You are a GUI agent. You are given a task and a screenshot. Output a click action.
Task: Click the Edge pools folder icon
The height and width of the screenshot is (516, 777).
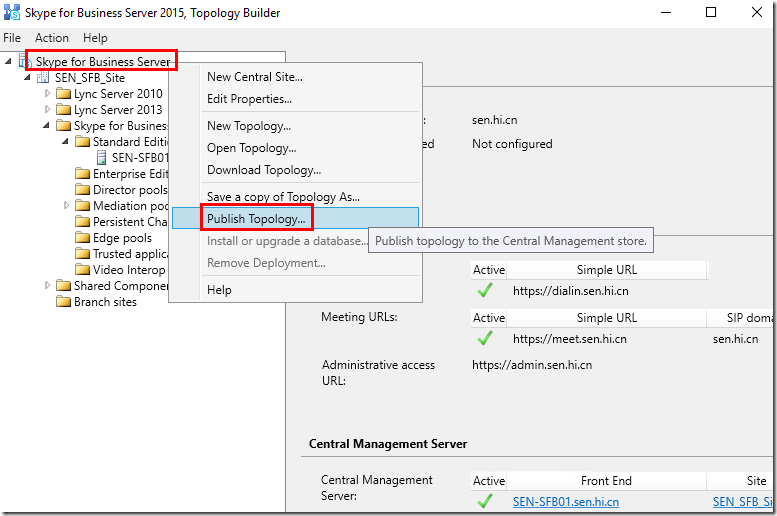click(82, 237)
